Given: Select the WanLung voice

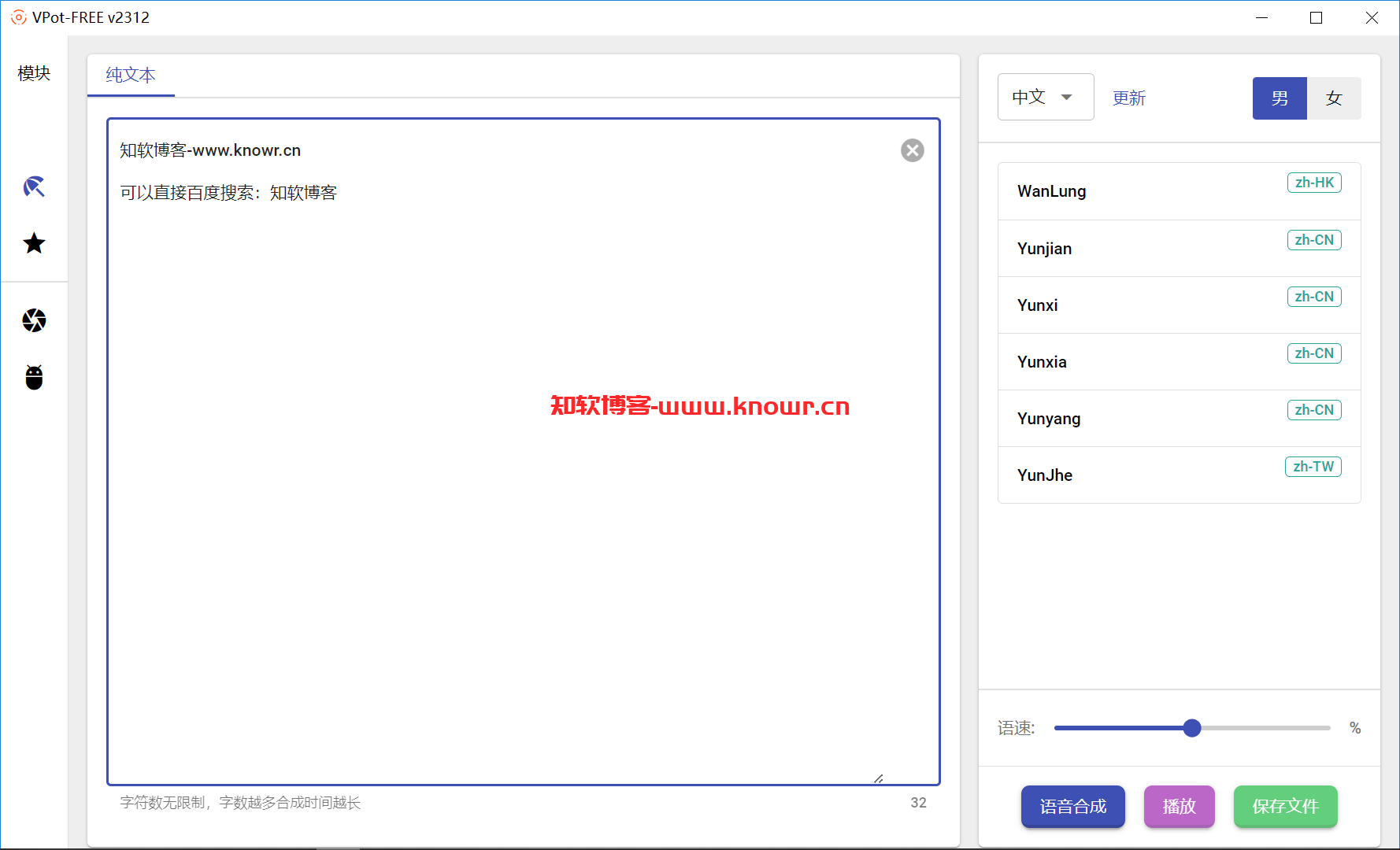Looking at the screenshot, I should pyautogui.click(x=1180, y=191).
